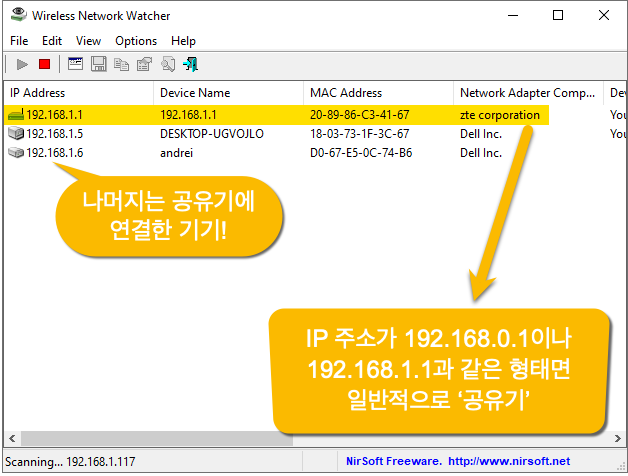Open the Advanced Options toolbar icon
This screenshot has width=628, height=476.
[x=74, y=64]
